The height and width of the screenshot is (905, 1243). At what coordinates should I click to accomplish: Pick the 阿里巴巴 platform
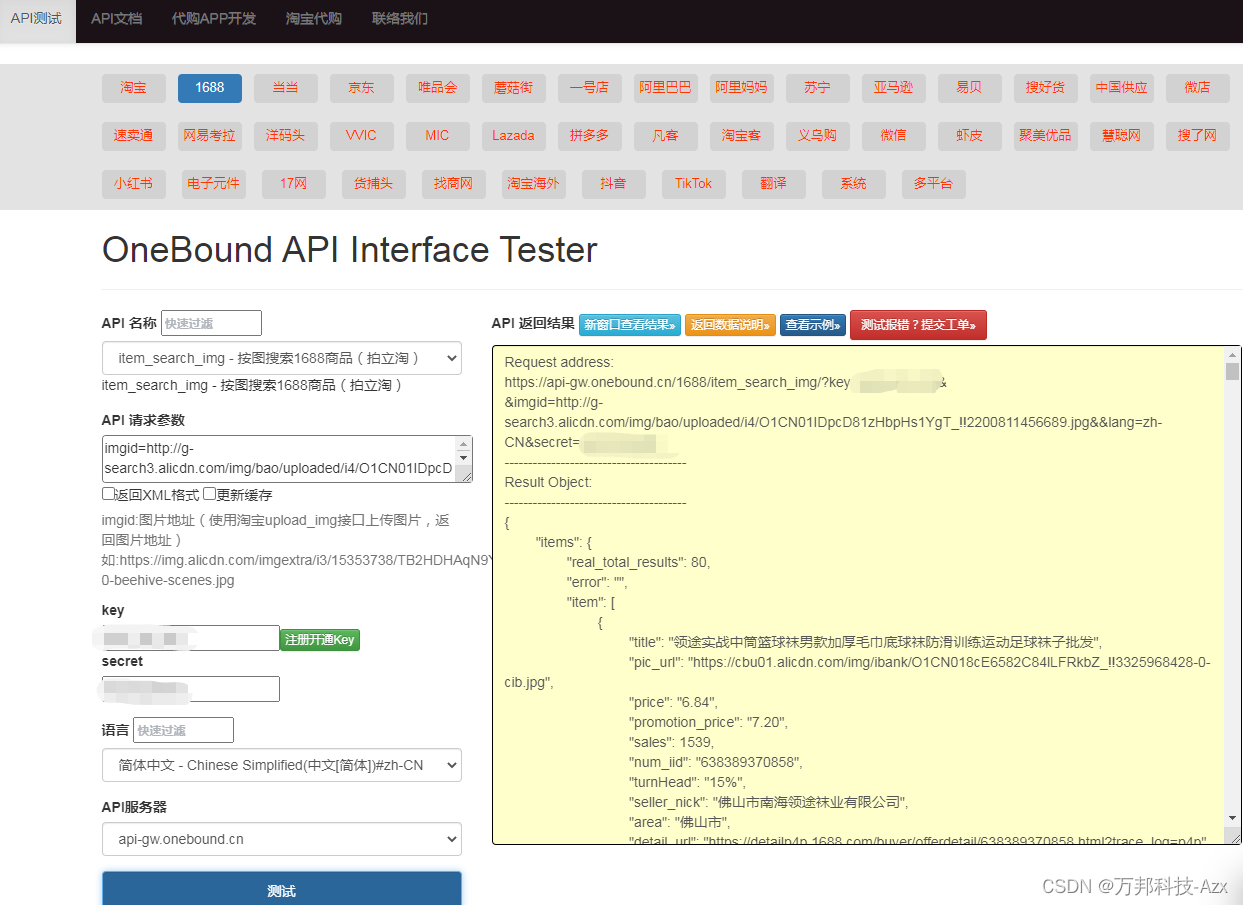click(666, 88)
